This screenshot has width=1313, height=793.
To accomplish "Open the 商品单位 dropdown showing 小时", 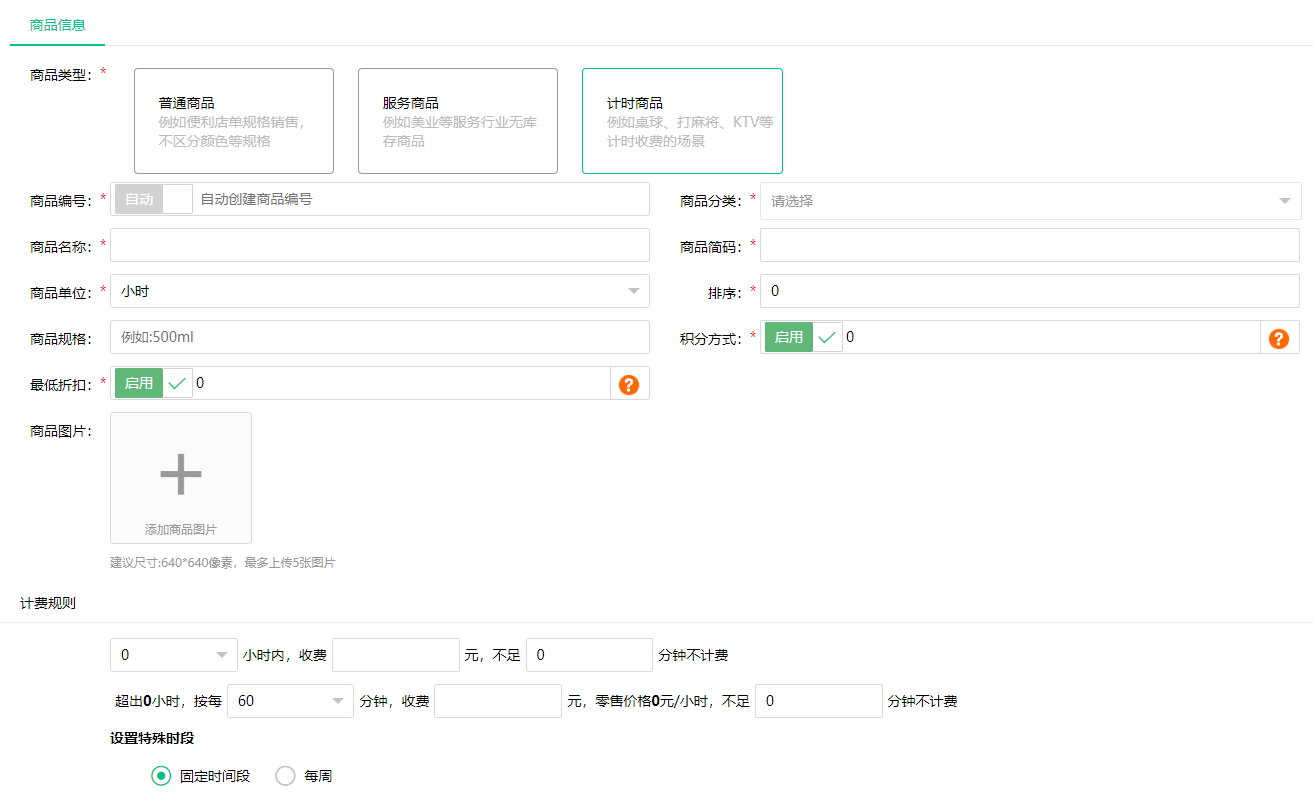I will (x=380, y=290).
